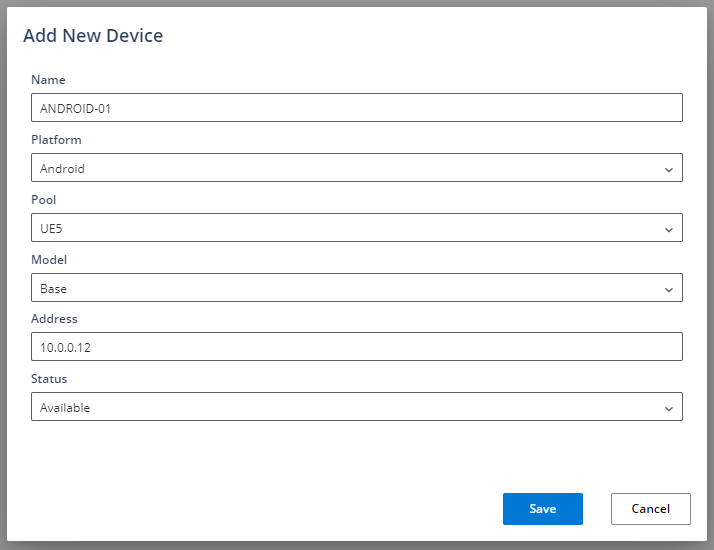The width and height of the screenshot is (714, 550).
Task: Open the Model selector showing Base
Action: click(x=340, y=288)
